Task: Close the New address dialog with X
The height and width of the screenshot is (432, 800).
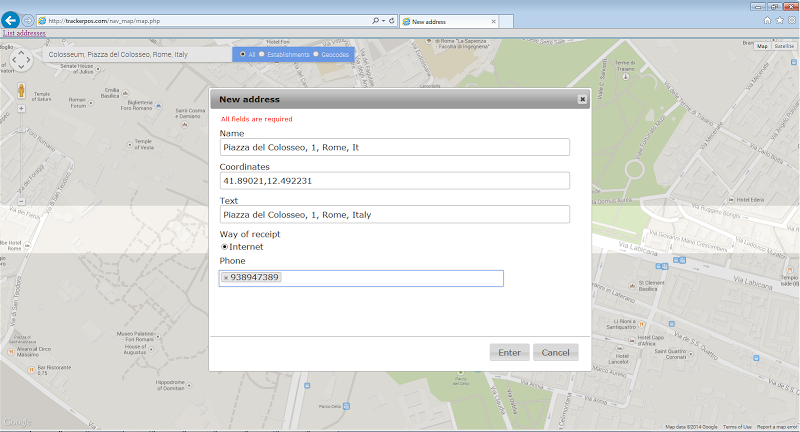Action: pos(582,99)
